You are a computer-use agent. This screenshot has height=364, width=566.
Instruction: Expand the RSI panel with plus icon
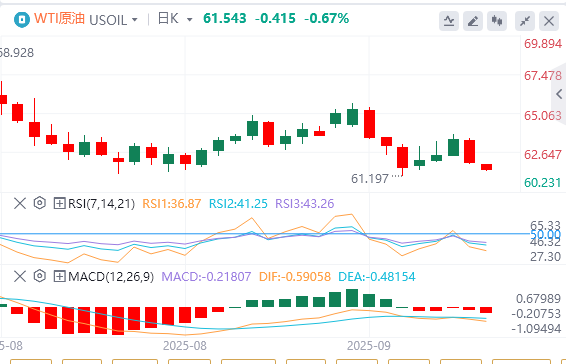pos(59,204)
